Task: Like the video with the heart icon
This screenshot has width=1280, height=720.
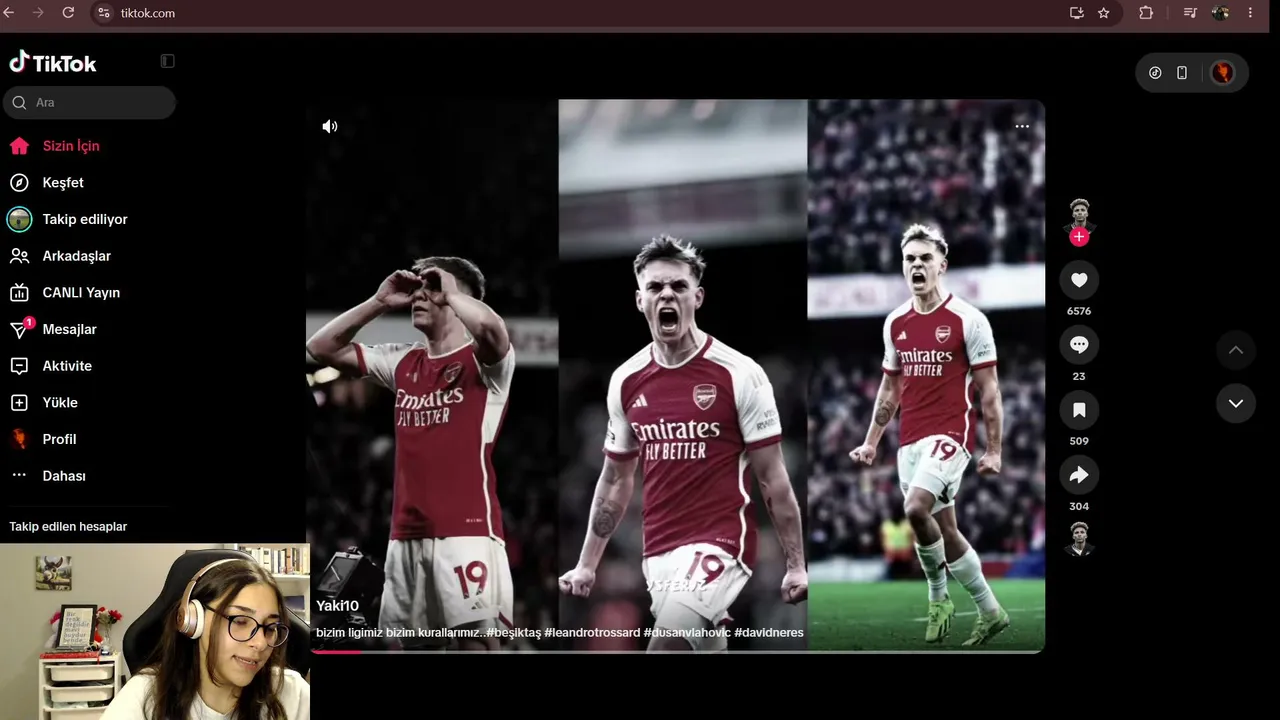Action: [x=1079, y=280]
